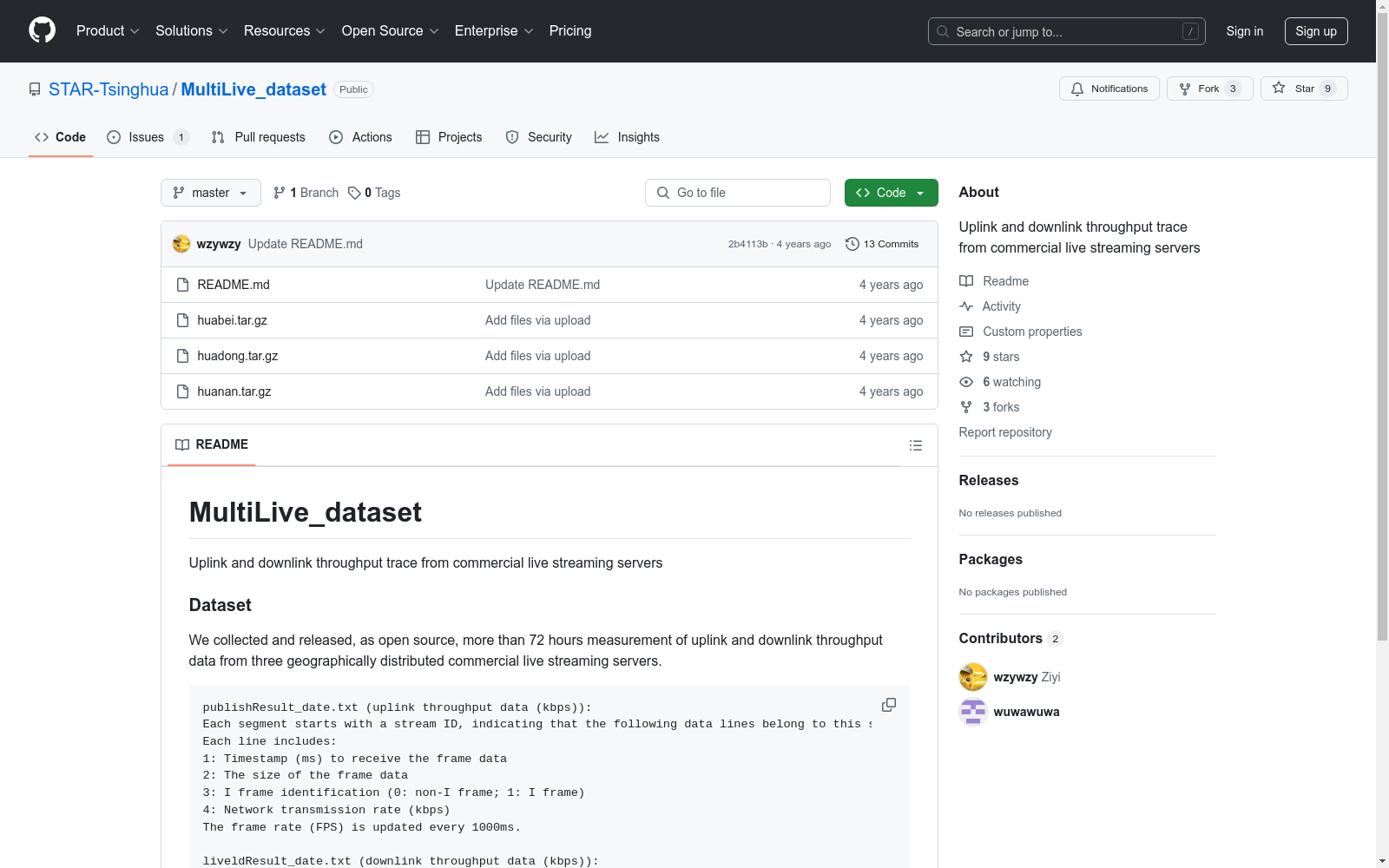Click the README.md file icon

[182, 285]
